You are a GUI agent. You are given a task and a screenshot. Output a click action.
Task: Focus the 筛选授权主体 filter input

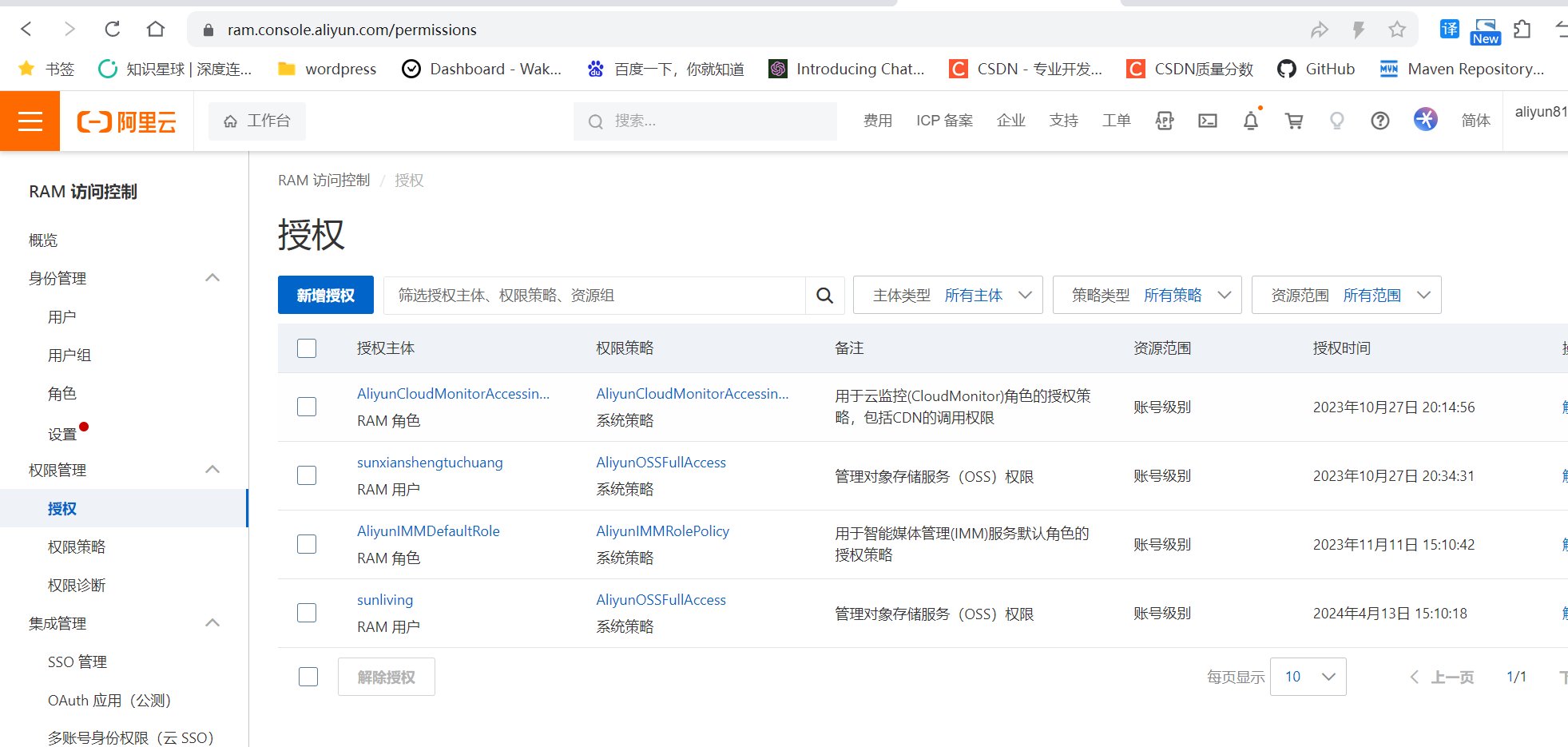(x=594, y=295)
